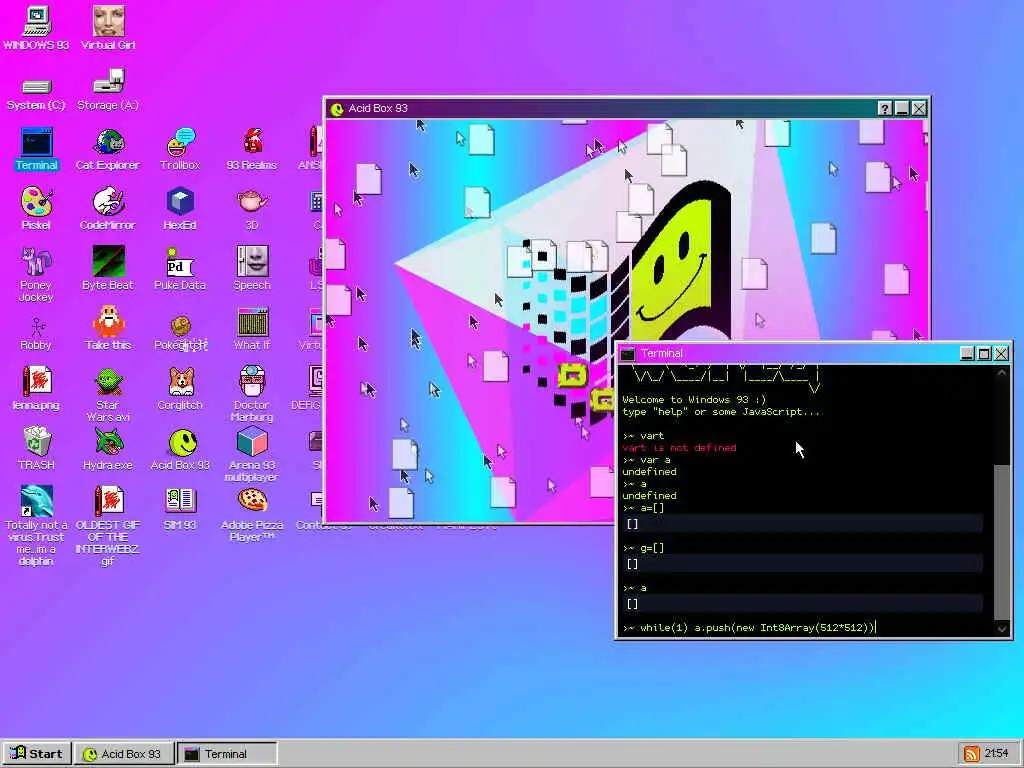Open the 3D teapot icon
This screenshot has height=768, width=1024.
(252, 209)
